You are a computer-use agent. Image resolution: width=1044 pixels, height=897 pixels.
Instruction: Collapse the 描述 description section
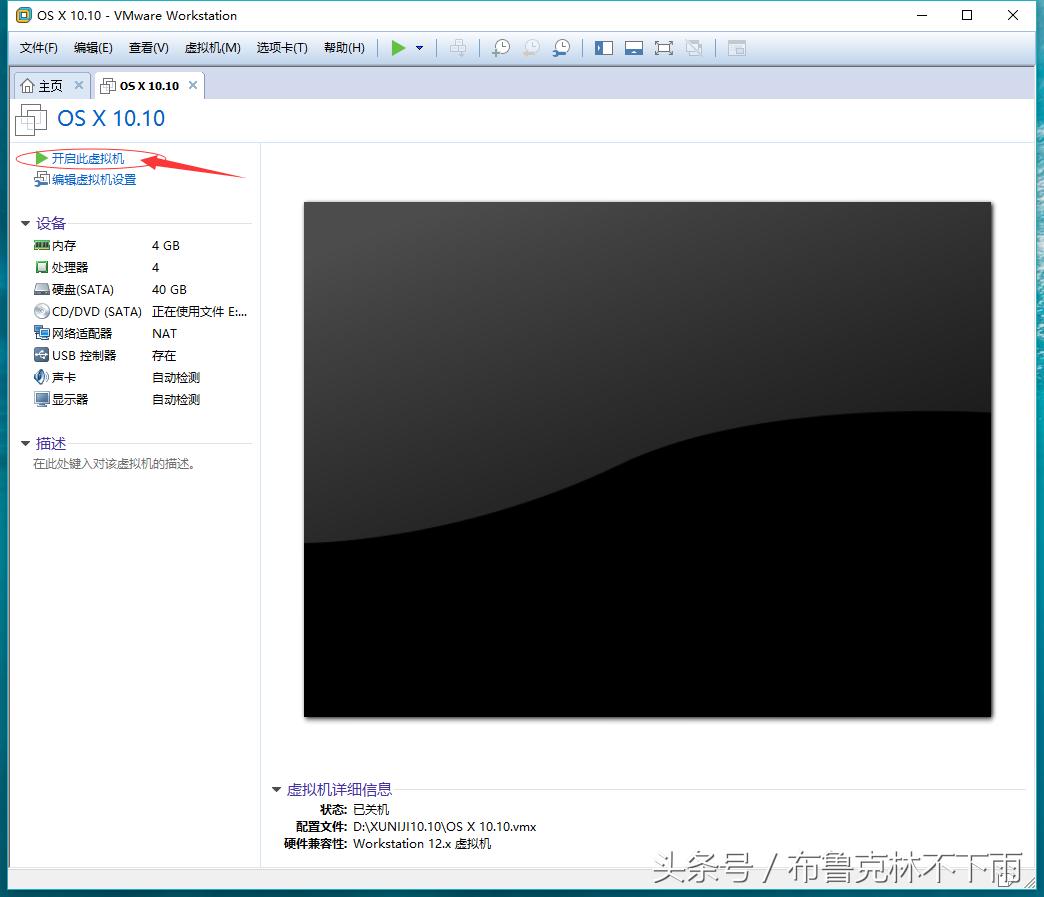tap(24, 442)
